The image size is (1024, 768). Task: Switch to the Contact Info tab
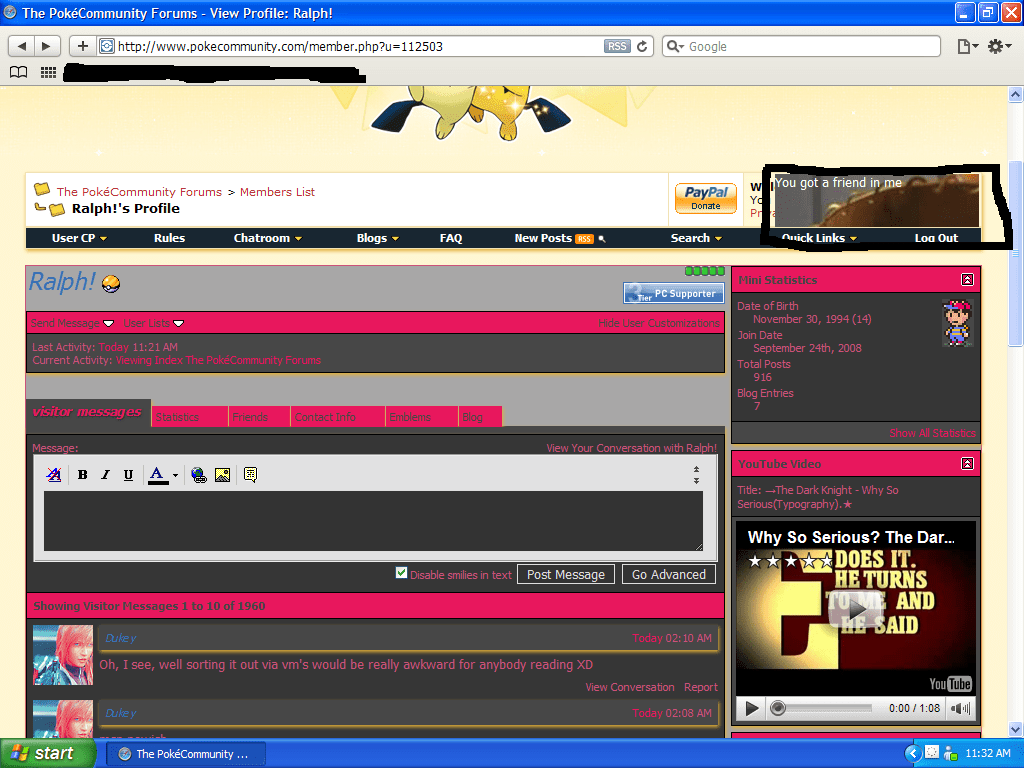[x=338, y=417]
